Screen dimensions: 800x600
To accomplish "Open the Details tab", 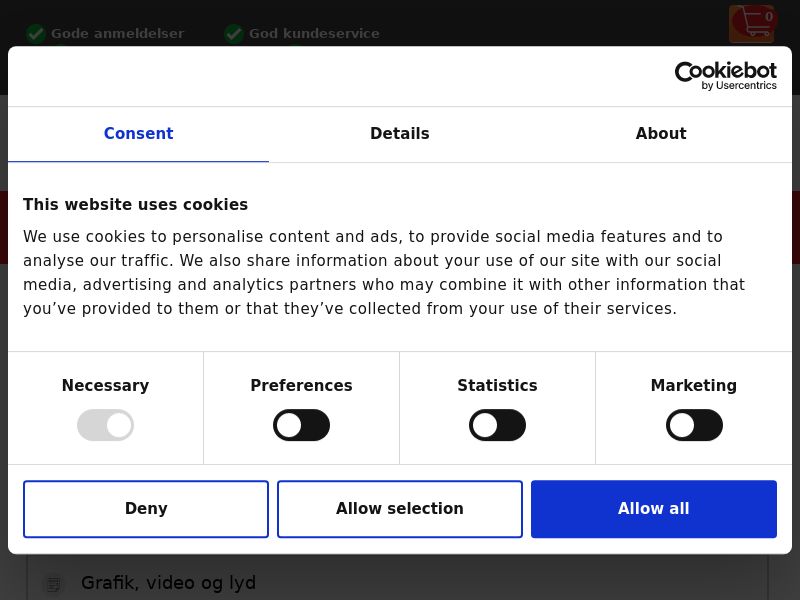I will pyautogui.click(x=399, y=134).
